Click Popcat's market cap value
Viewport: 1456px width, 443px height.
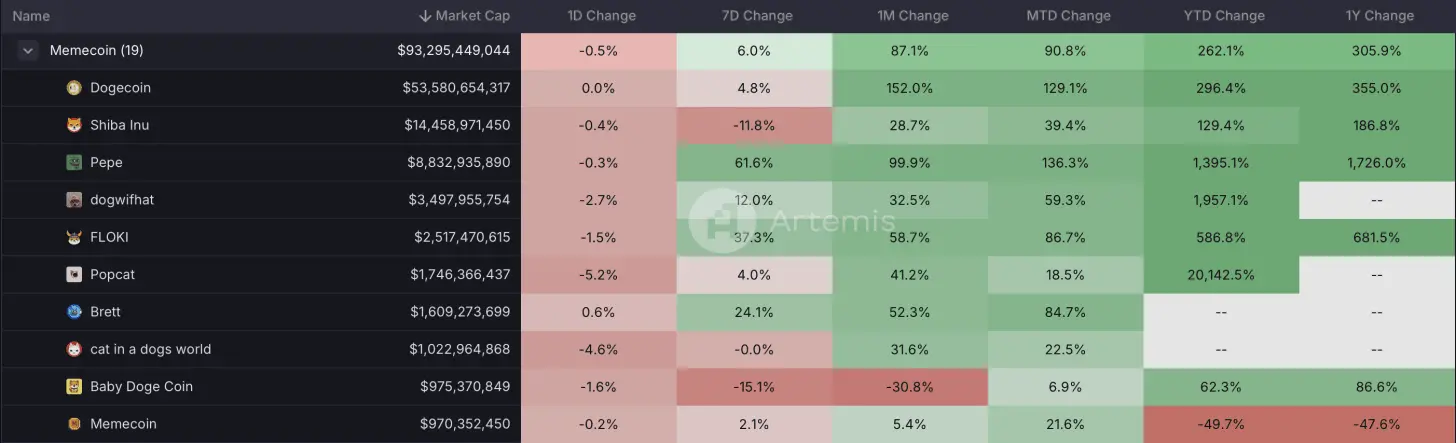pyautogui.click(x=460, y=274)
